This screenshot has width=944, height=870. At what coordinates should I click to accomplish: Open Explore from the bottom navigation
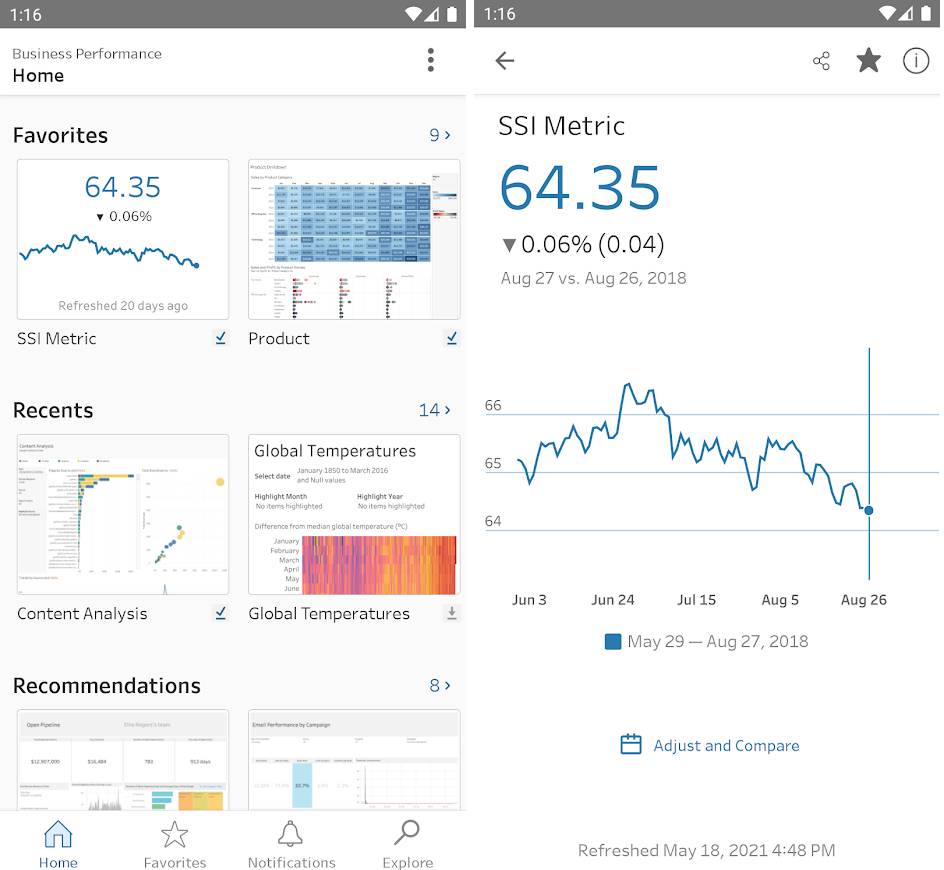pos(407,843)
